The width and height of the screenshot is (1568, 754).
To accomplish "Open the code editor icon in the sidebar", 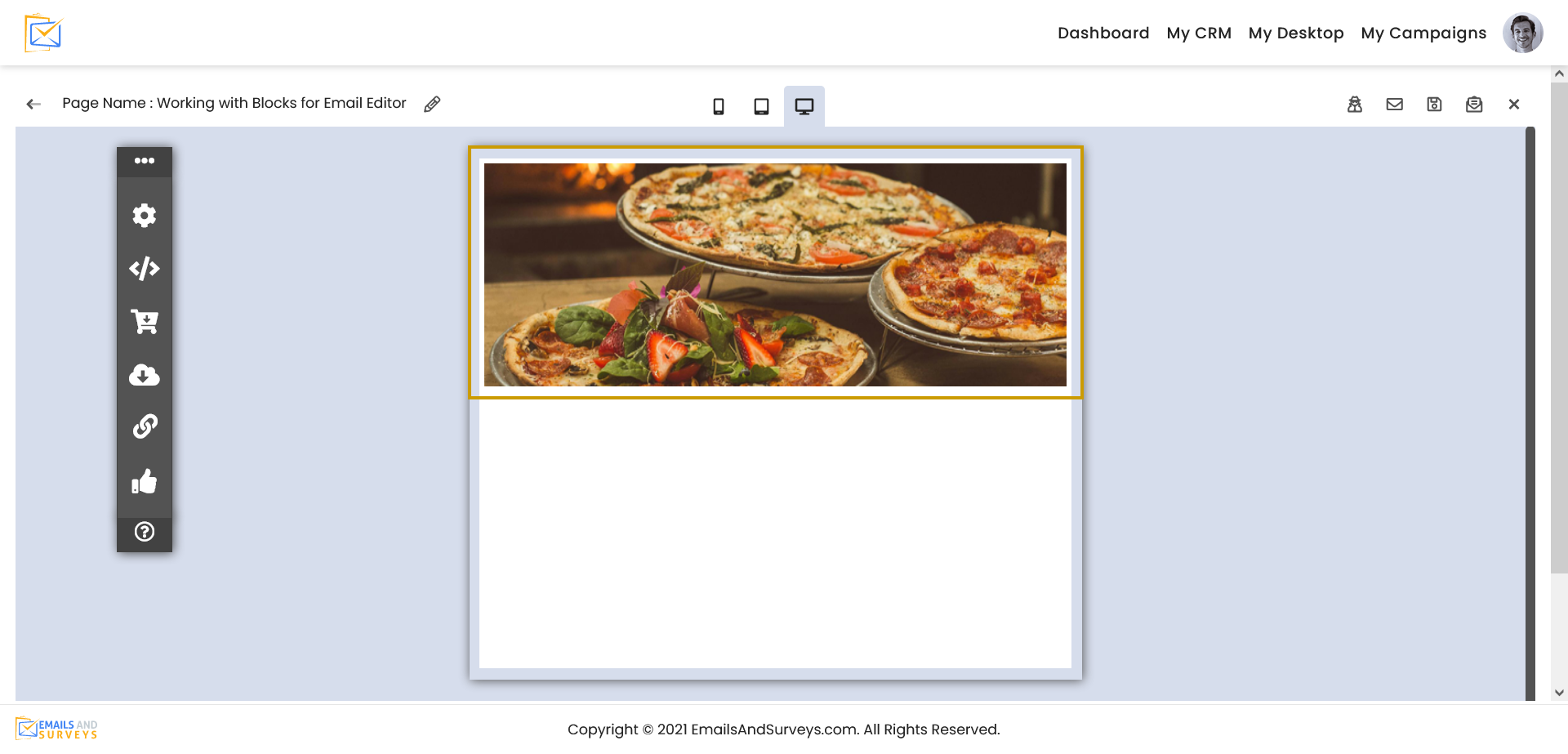I will (x=145, y=268).
